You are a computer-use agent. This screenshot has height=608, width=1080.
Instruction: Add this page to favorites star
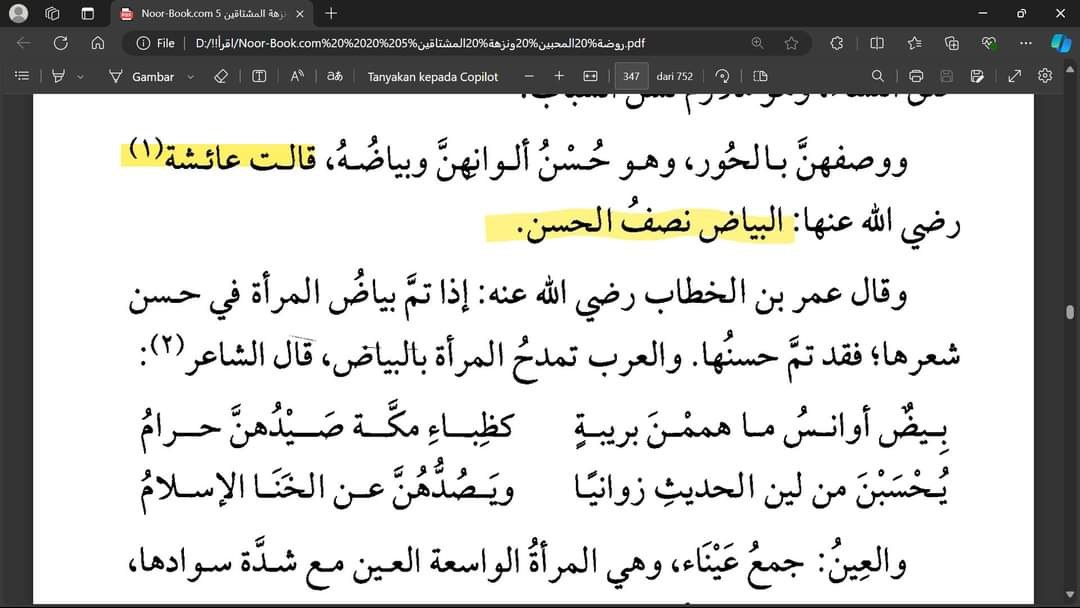pyautogui.click(x=791, y=43)
